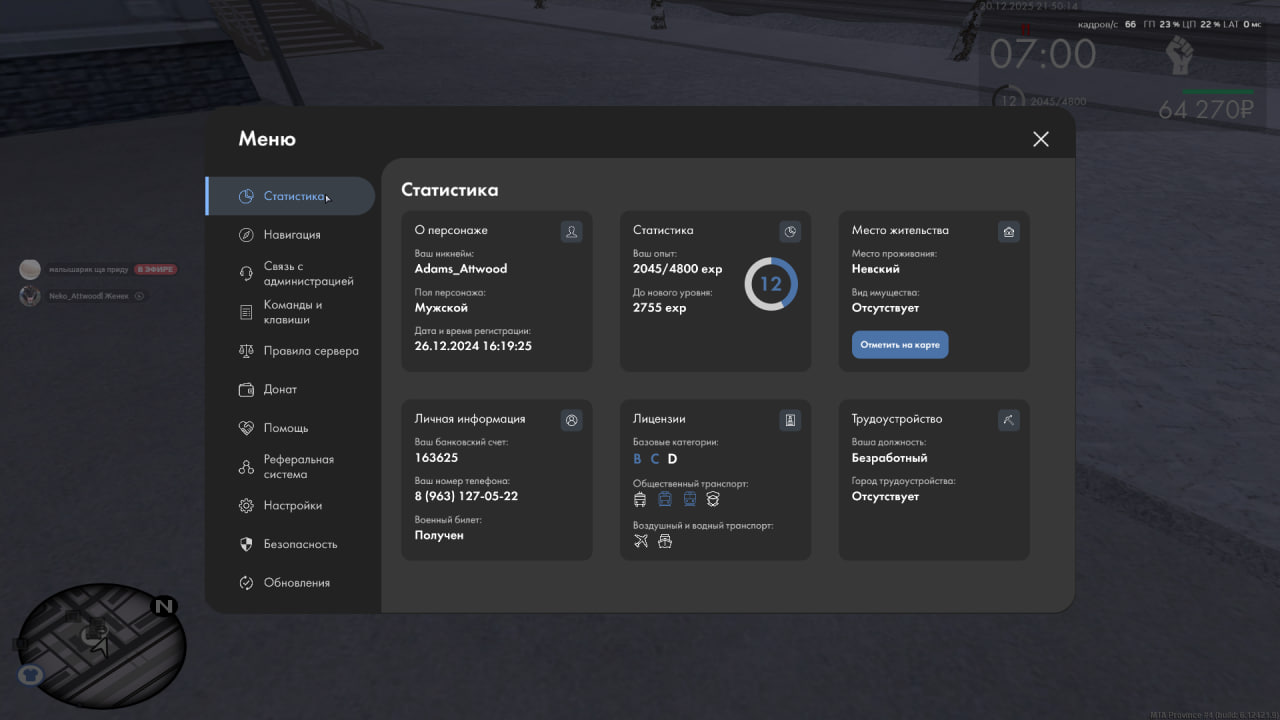Click the military ticket status Получен
This screenshot has width=1280, height=720.
439,535
